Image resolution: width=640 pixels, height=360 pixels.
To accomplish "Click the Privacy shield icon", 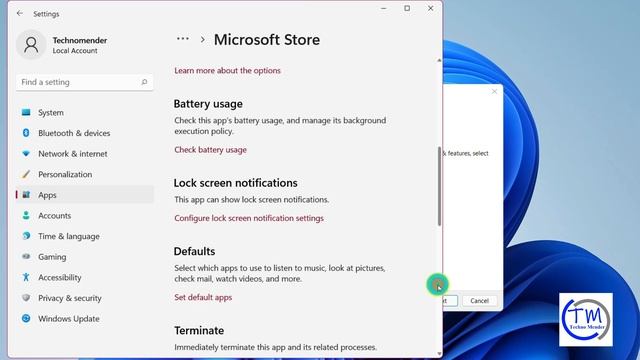I will (26, 298).
